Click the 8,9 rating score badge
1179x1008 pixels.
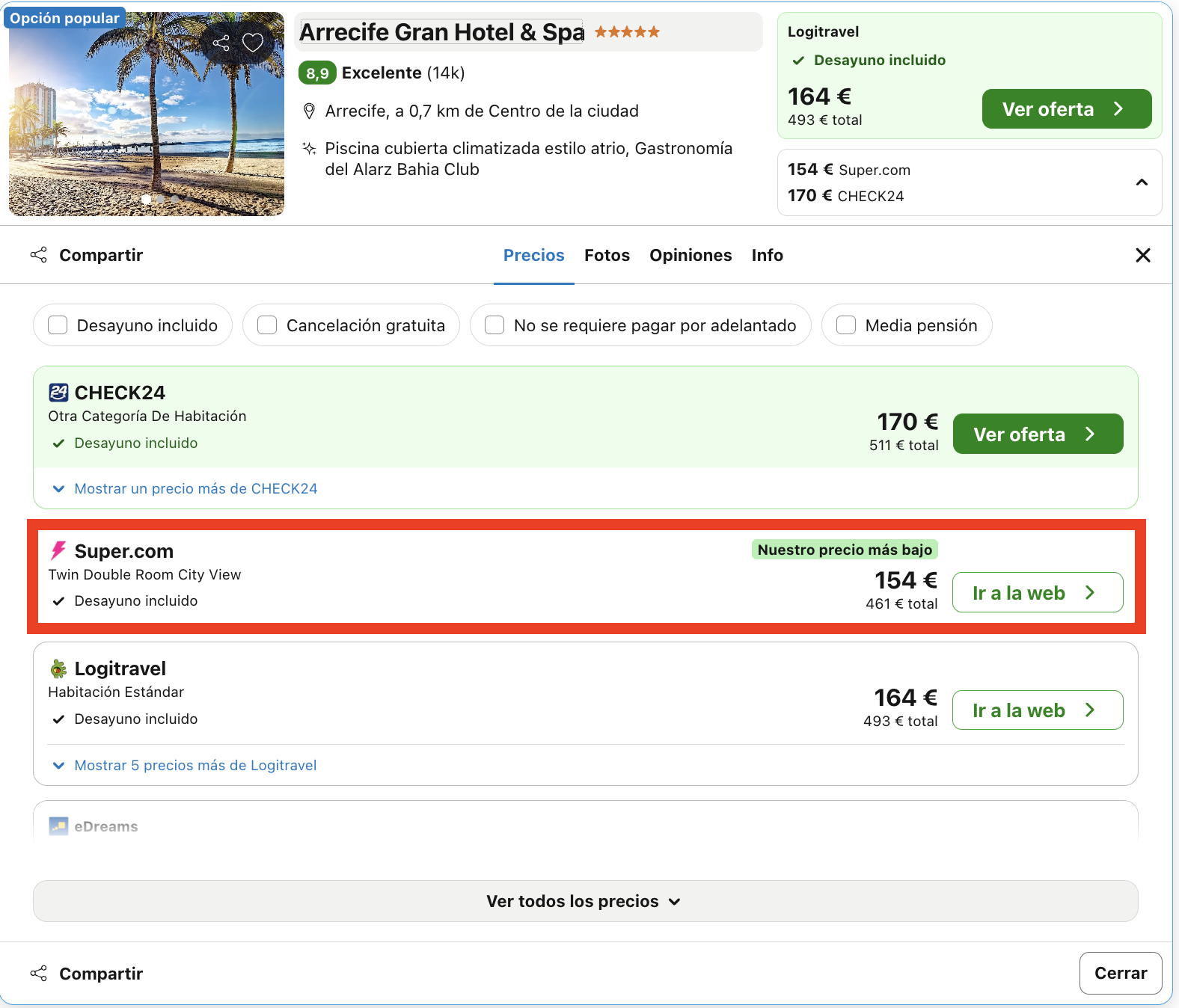click(317, 73)
